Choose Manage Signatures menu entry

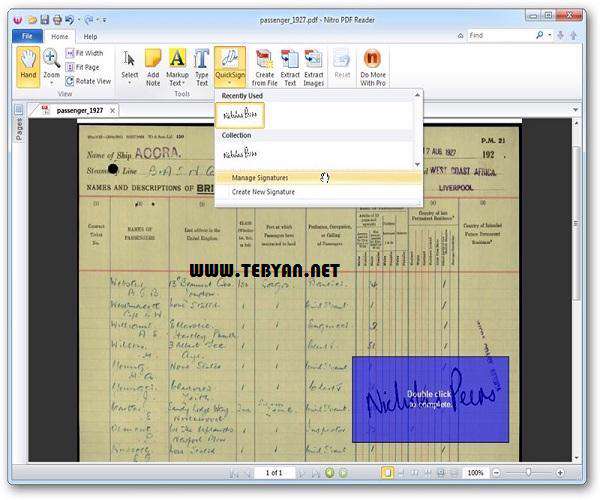[318, 178]
